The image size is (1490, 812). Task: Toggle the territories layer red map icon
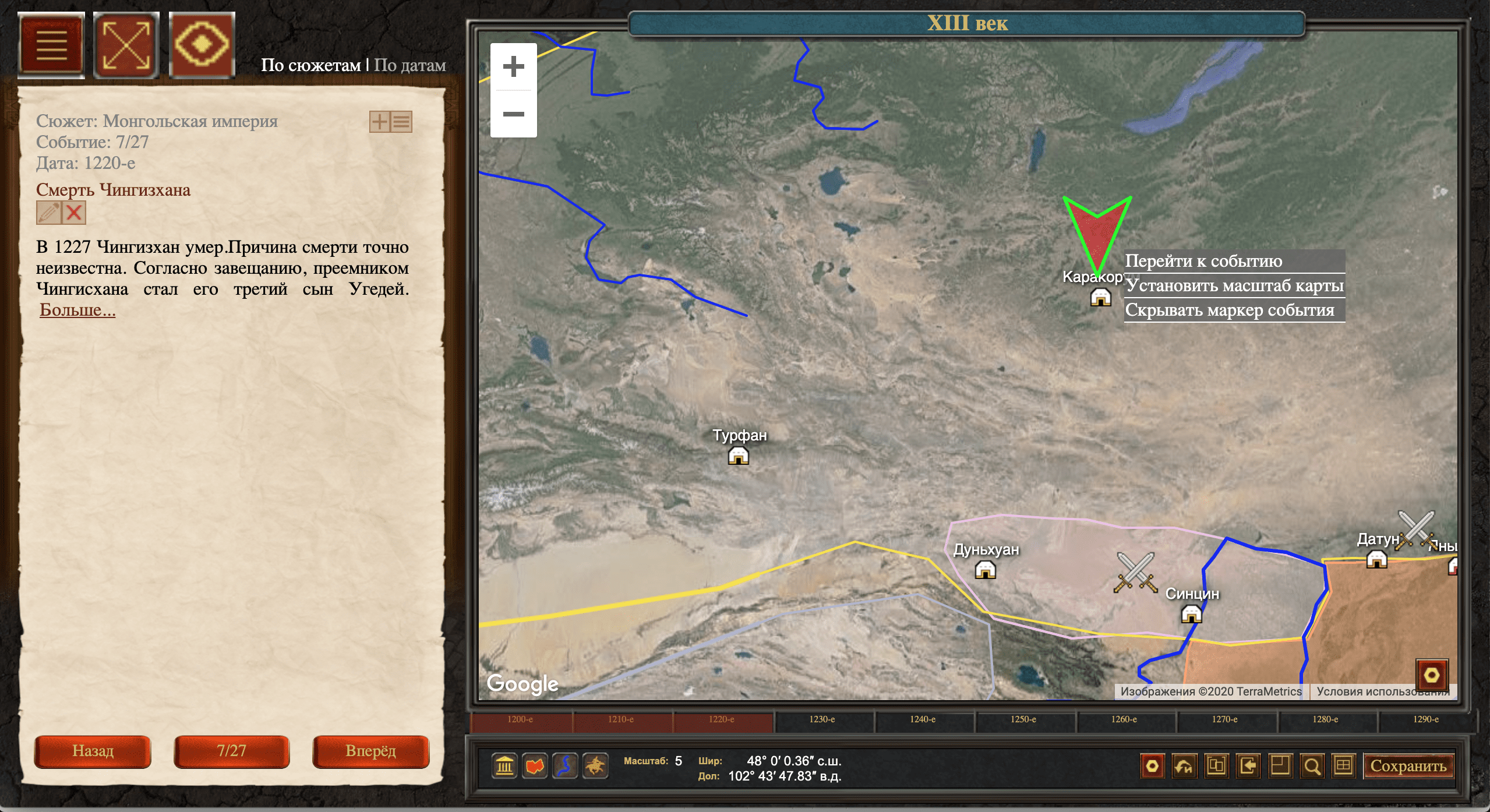click(535, 766)
